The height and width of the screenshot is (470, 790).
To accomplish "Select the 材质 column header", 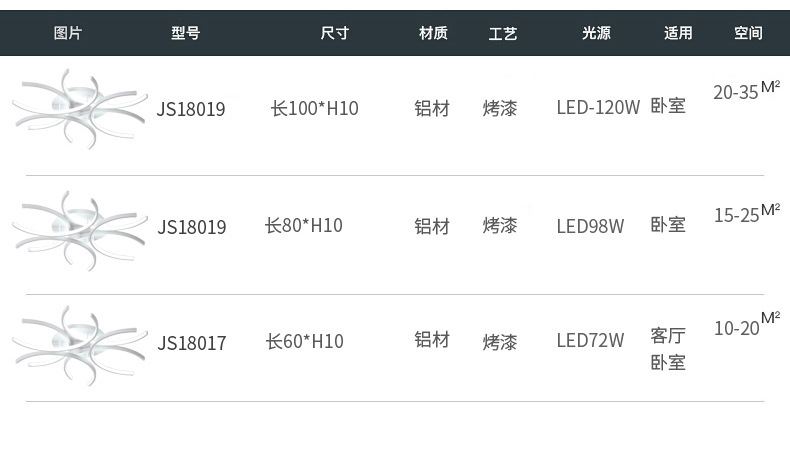I will pyautogui.click(x=433, y=33).
